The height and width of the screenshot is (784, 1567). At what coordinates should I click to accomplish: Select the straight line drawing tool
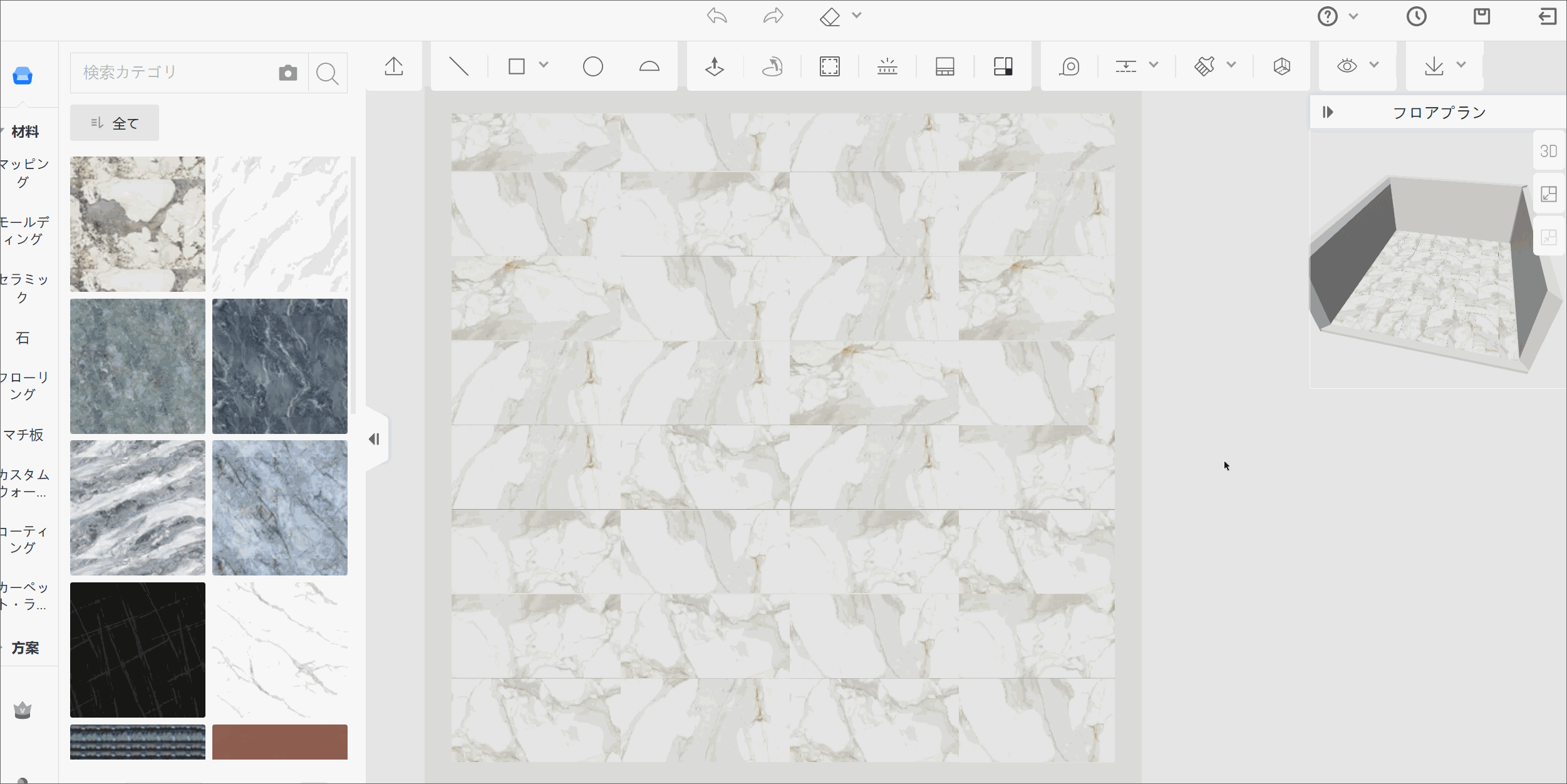coord(459,66)
